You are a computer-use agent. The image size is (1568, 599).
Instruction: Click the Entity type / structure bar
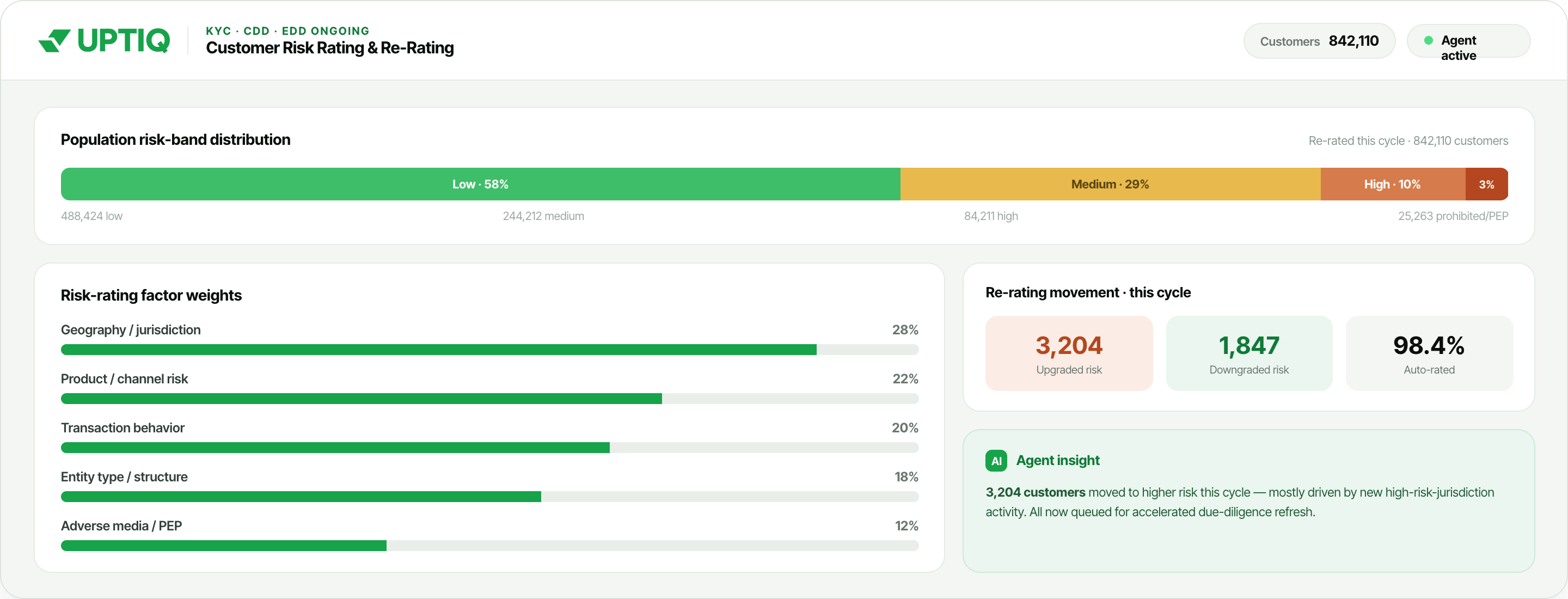pyautogui.click(x=489, y=497)
